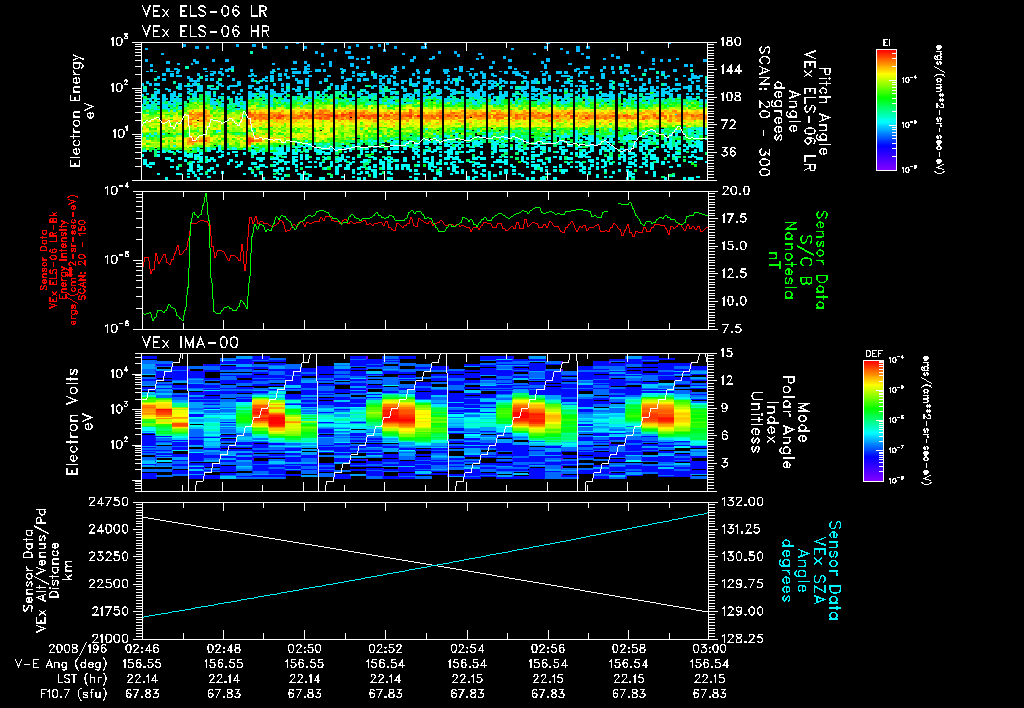Click the 'V-E Ang (deg)' row label
Image resolution: width=1024 pixels, height=708 pixels.
tap(61, 664)
